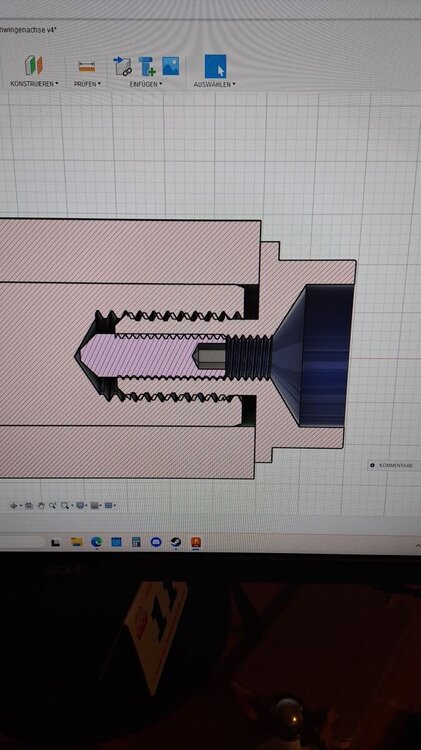Click the look-at camera icon

(x=29, y=506)
